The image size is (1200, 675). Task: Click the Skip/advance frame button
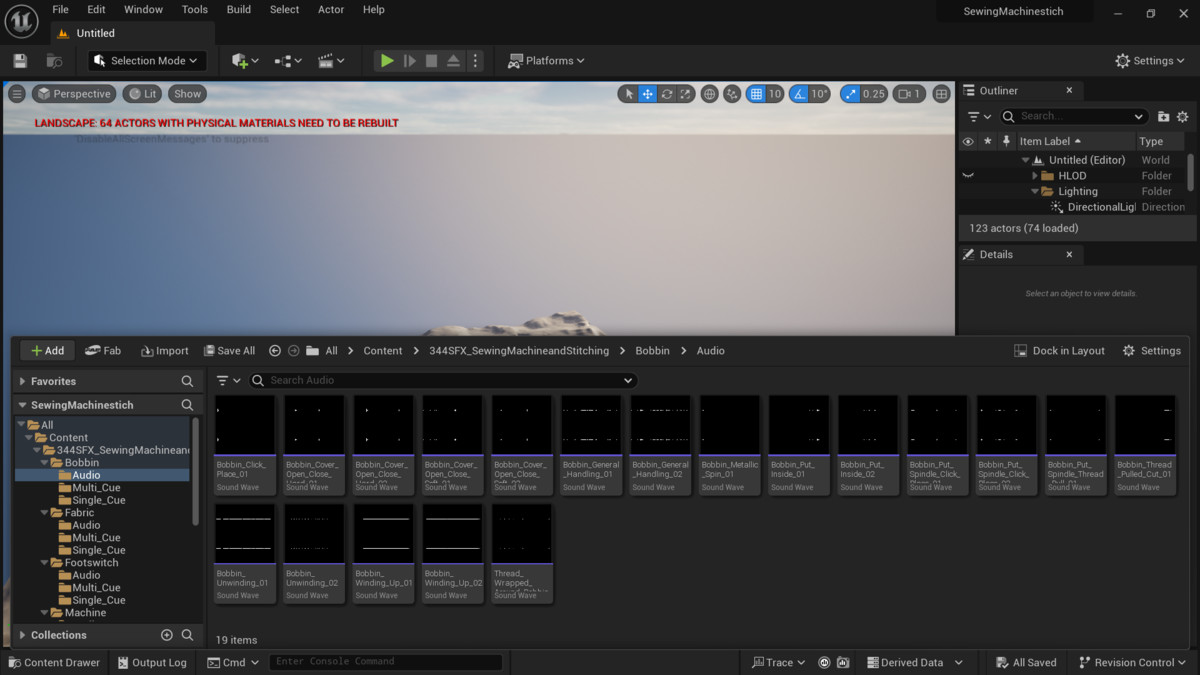(409, 61)
